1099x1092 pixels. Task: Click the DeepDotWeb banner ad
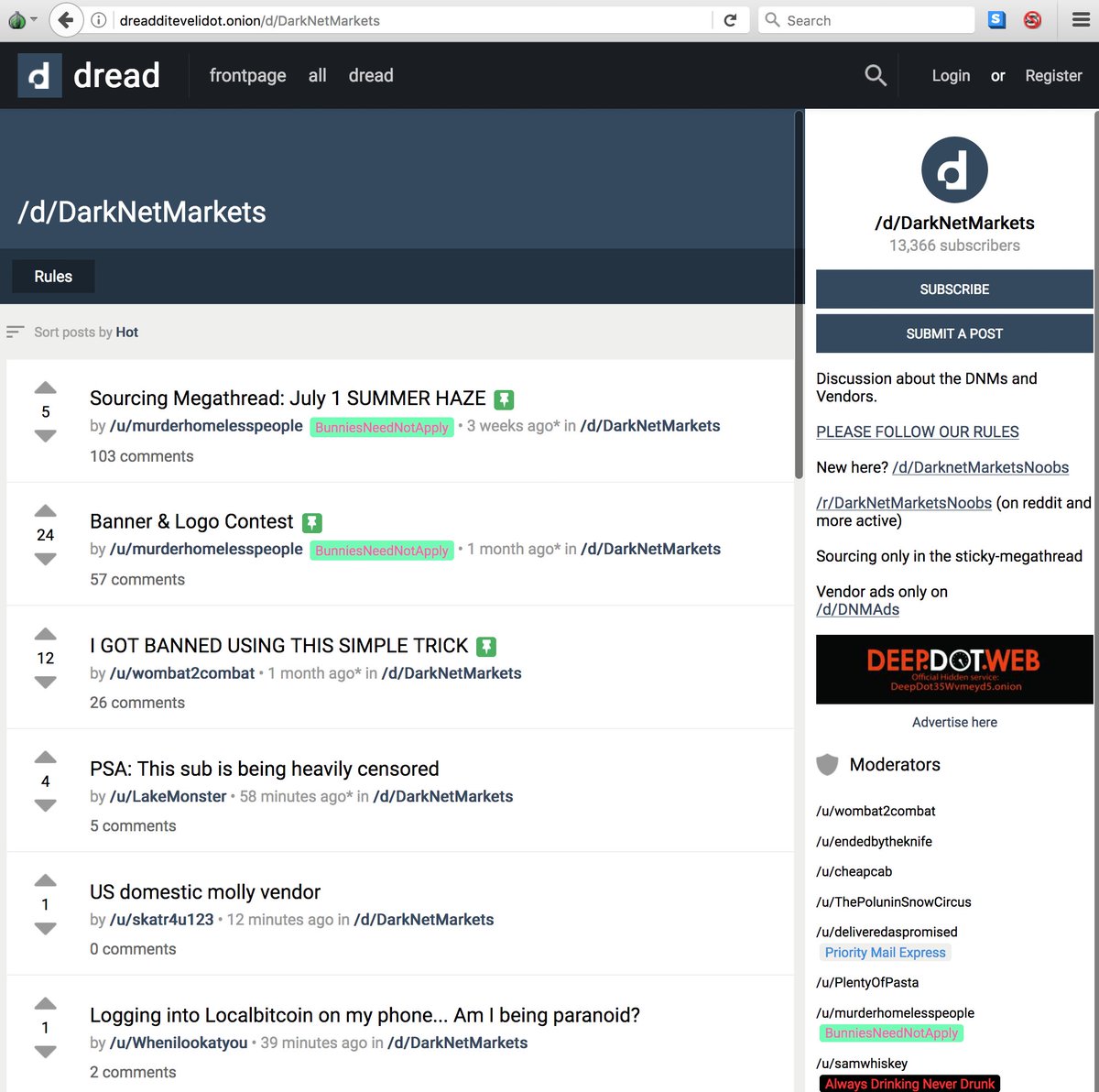(954, 670)
